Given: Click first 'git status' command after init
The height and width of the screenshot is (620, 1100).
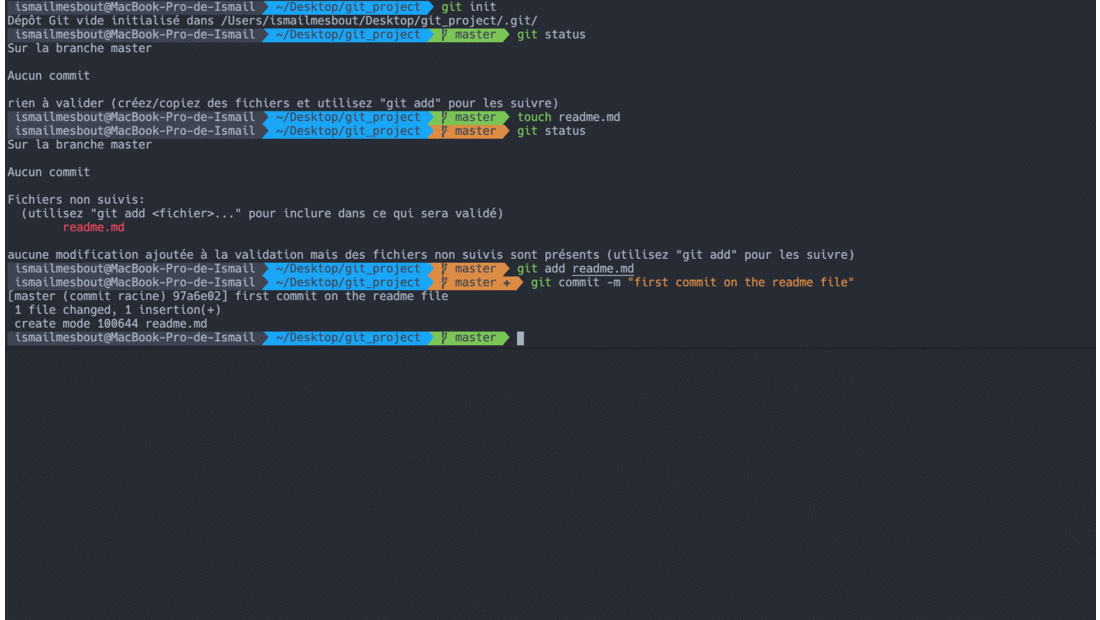Looking at the screenshot, I should click(551, 34).
